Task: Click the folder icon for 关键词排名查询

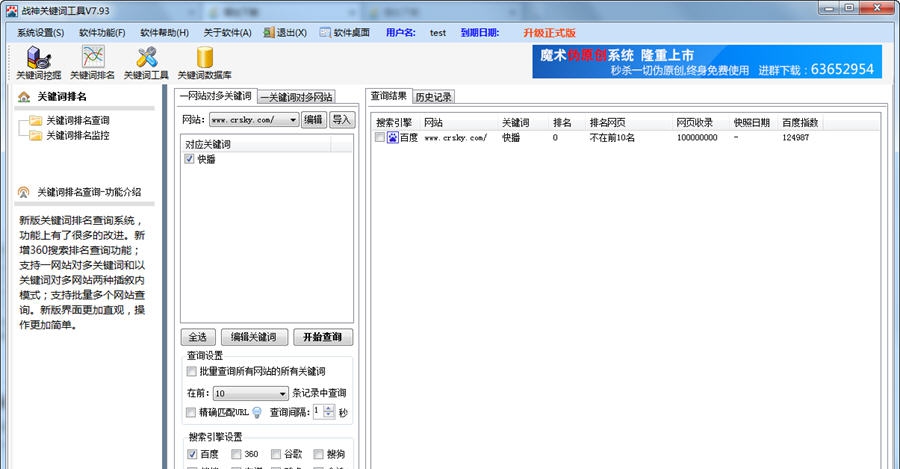Action: pyautogui.click(x=36, y=121)
